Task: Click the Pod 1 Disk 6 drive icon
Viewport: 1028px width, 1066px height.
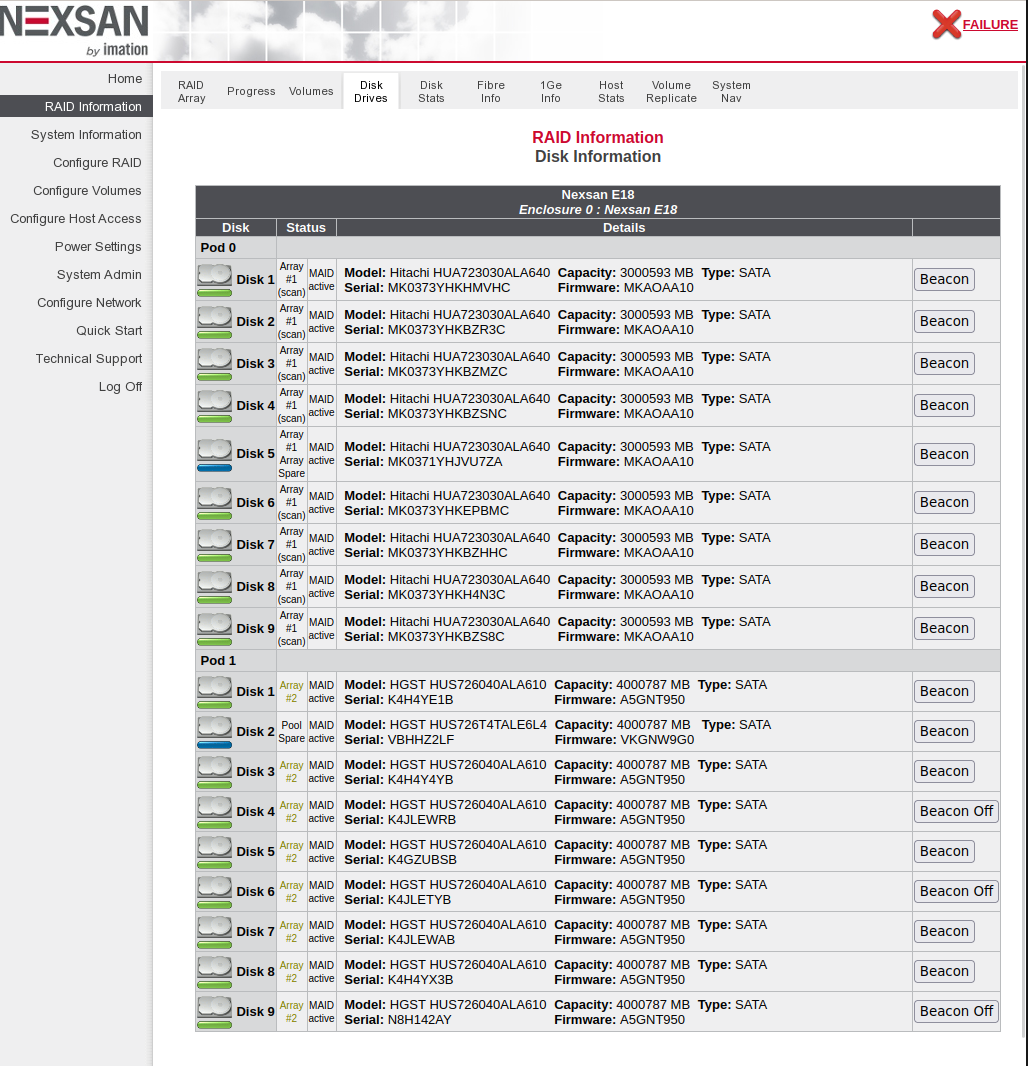Action: 215,893
